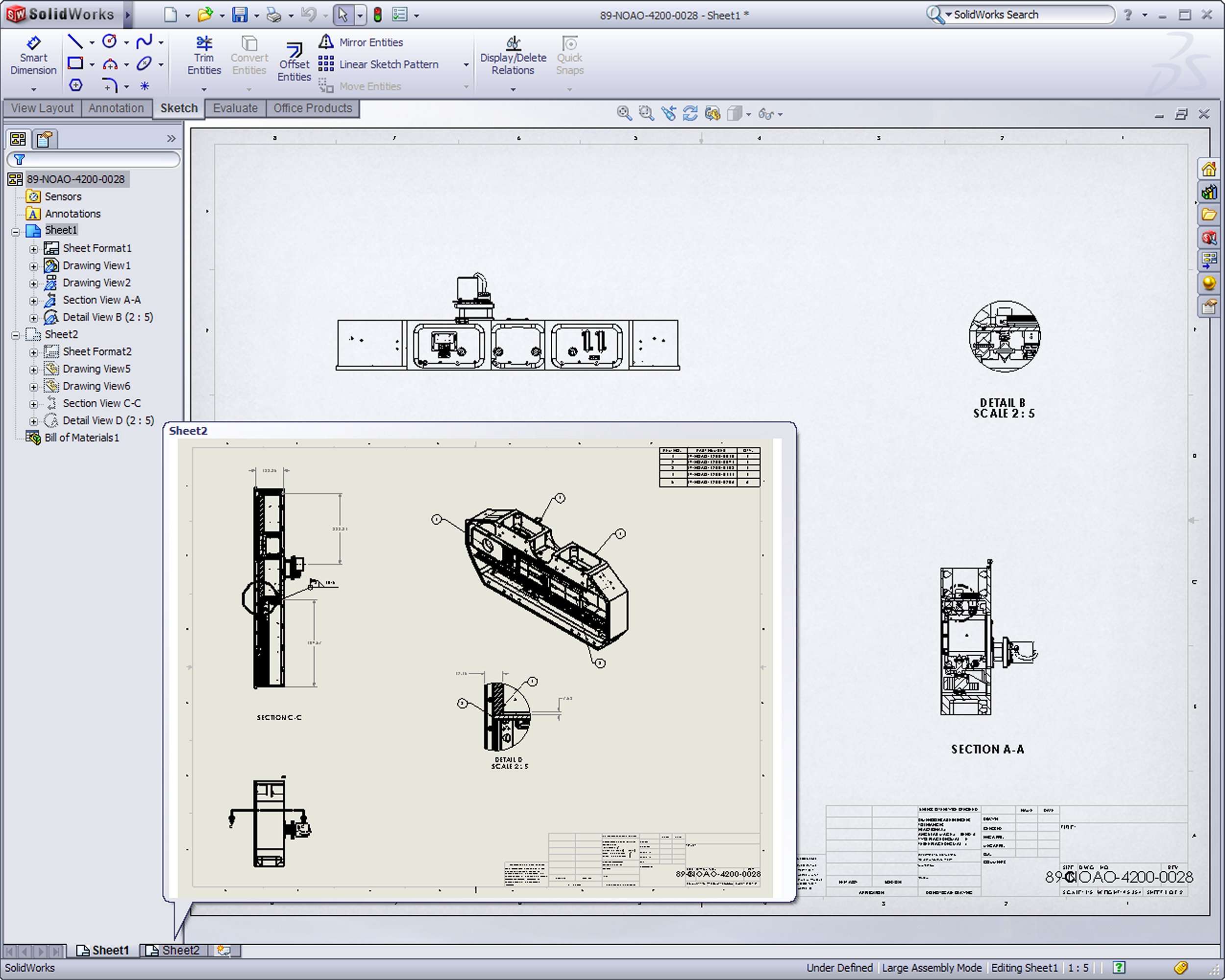Switch to Sheet2 bottom tab
This screenshot has height=980, width=1225.
coord(174,950)
